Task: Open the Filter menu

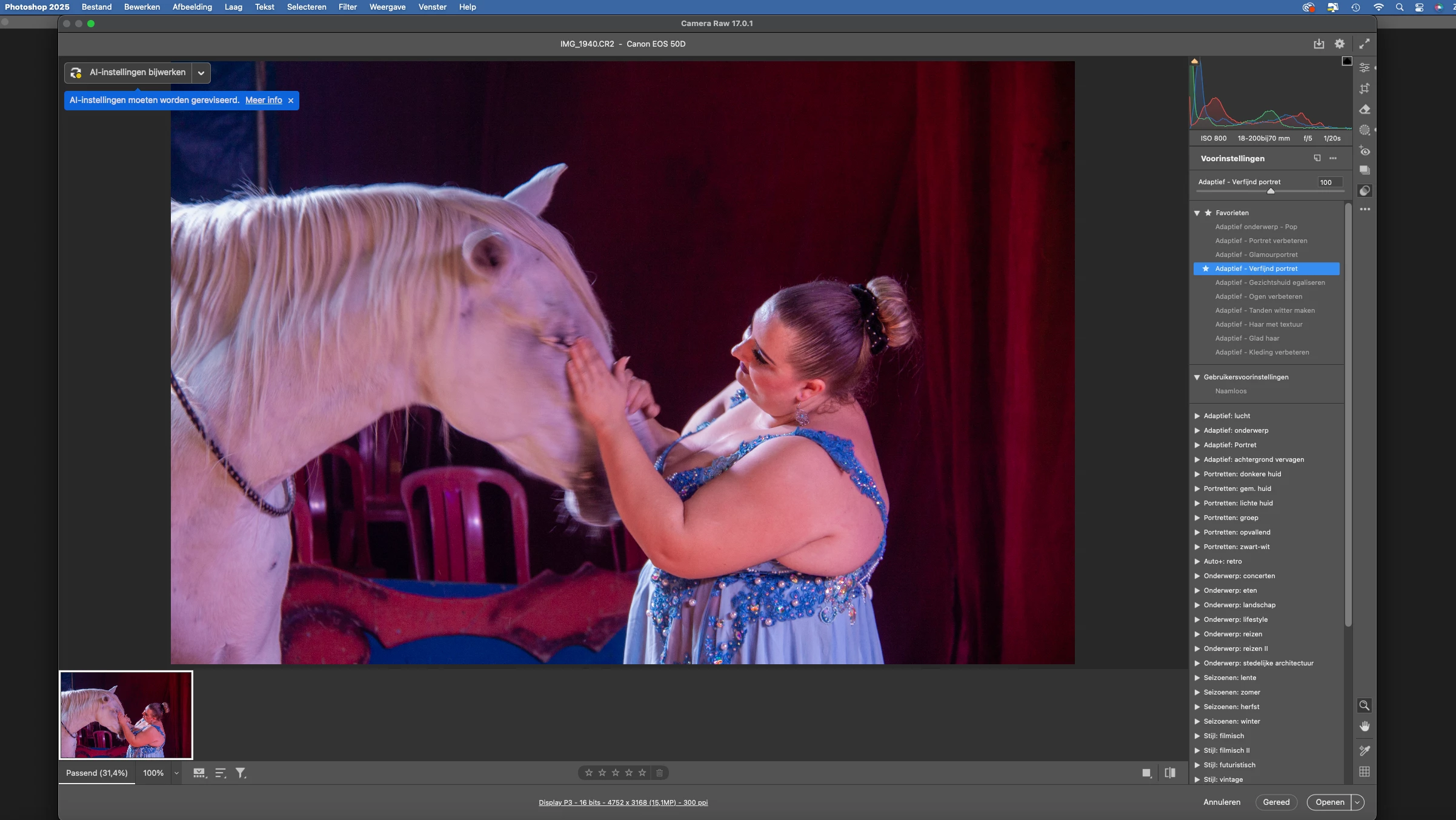Action: click(x=347, y=7)
